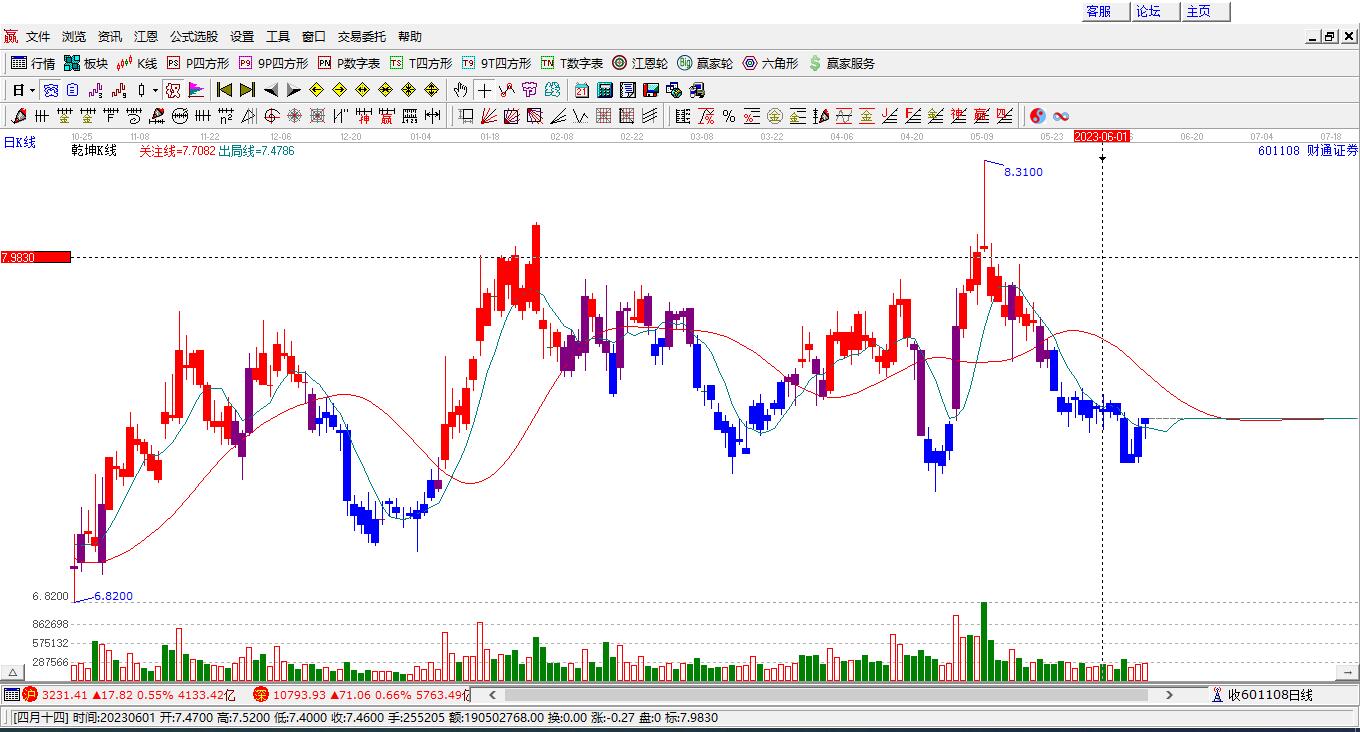Open the 交易委托 menu
The height and width of the screenshot is (732, 1360).
362,37
